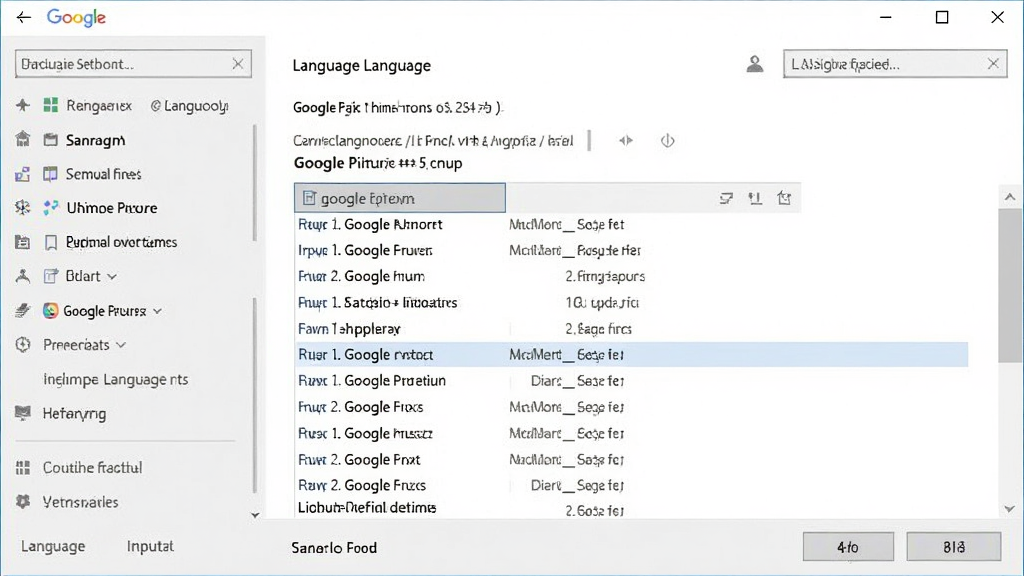Open the Language tab at bottom left
Screen dimensions: 1024x576
coord(53,547)
